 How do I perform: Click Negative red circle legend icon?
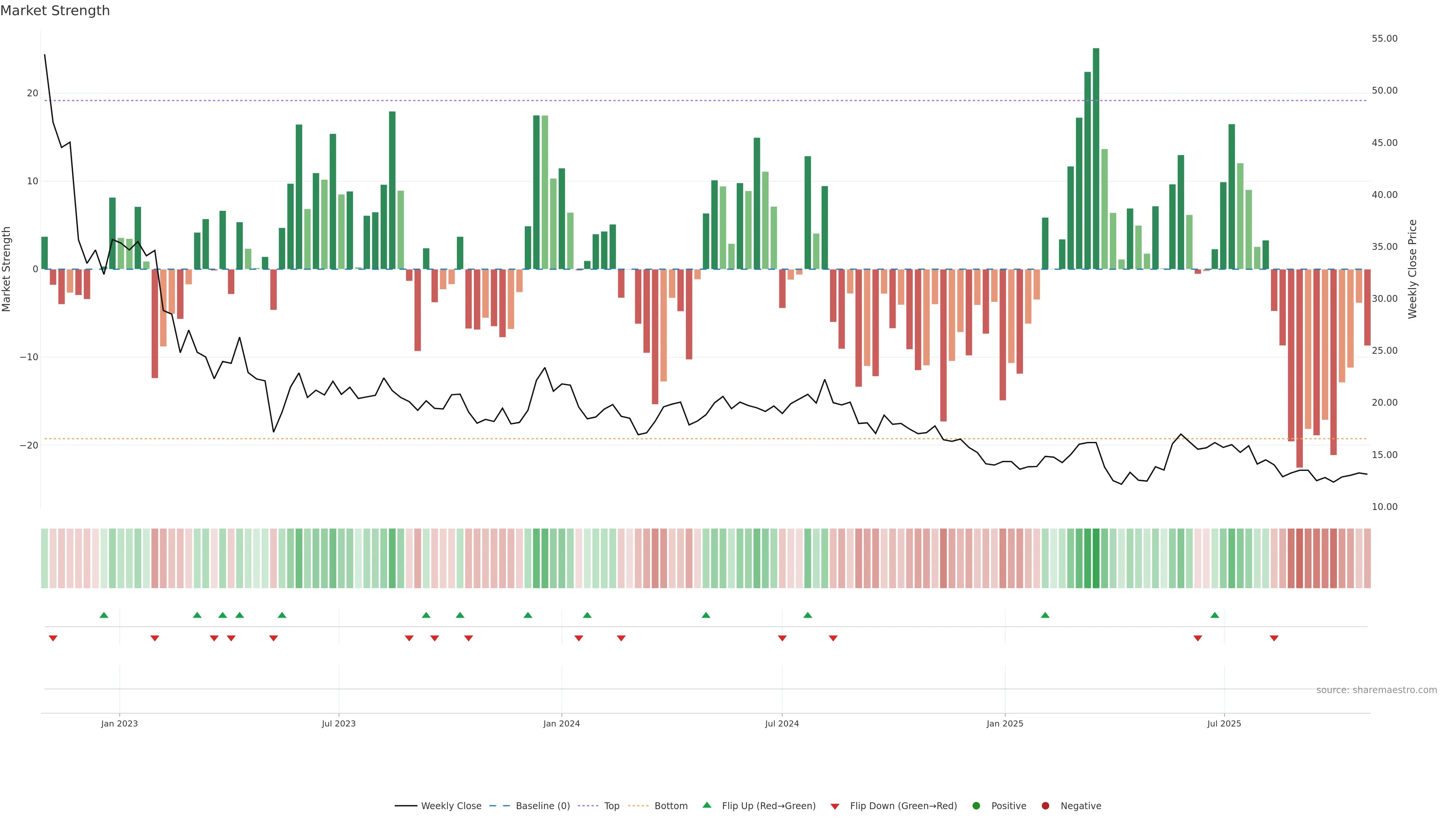click(1045, 806)
